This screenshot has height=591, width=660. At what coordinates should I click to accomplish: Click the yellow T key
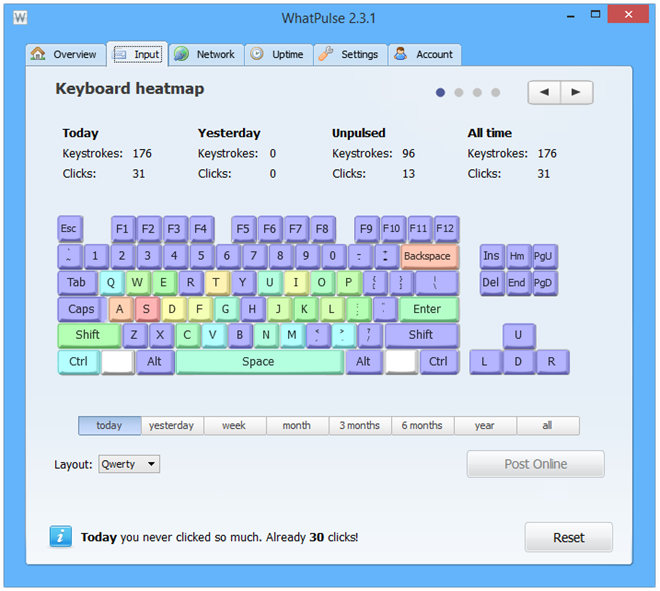(217, 282)
